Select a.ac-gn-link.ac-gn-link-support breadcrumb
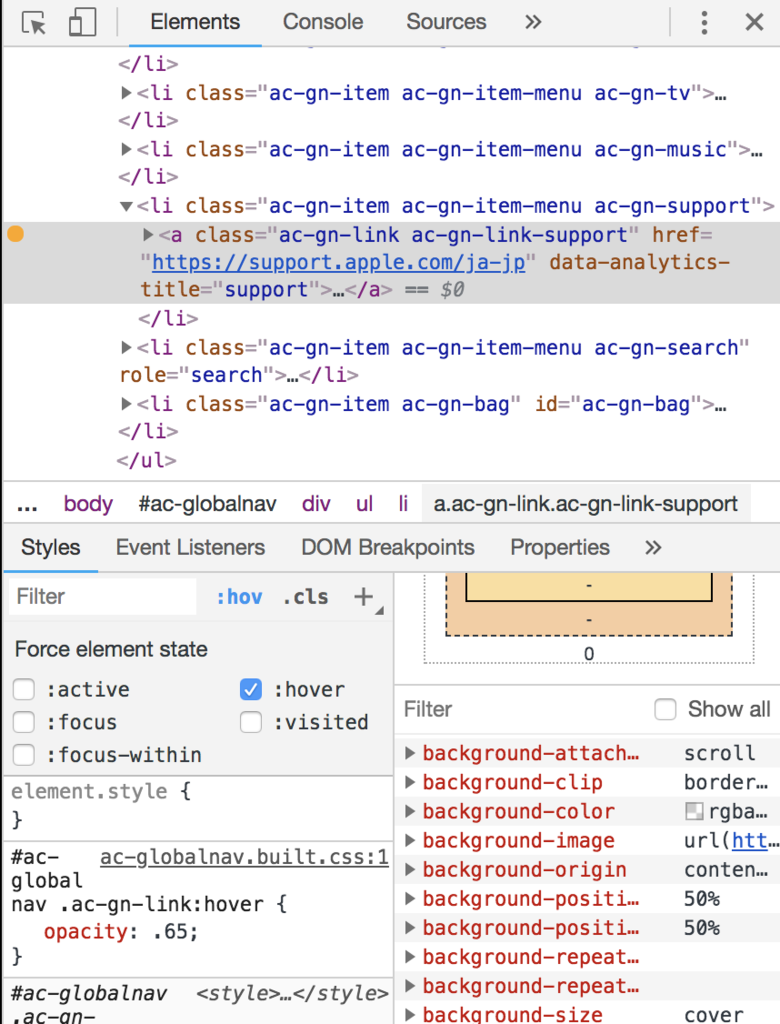This screenshot has height=1024, width=780. [x=586, y=504]
